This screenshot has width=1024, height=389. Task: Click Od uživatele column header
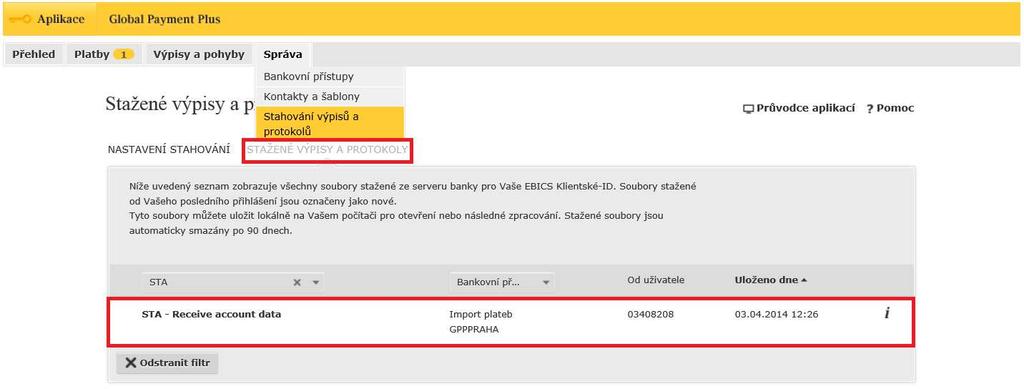coord(655,280)
